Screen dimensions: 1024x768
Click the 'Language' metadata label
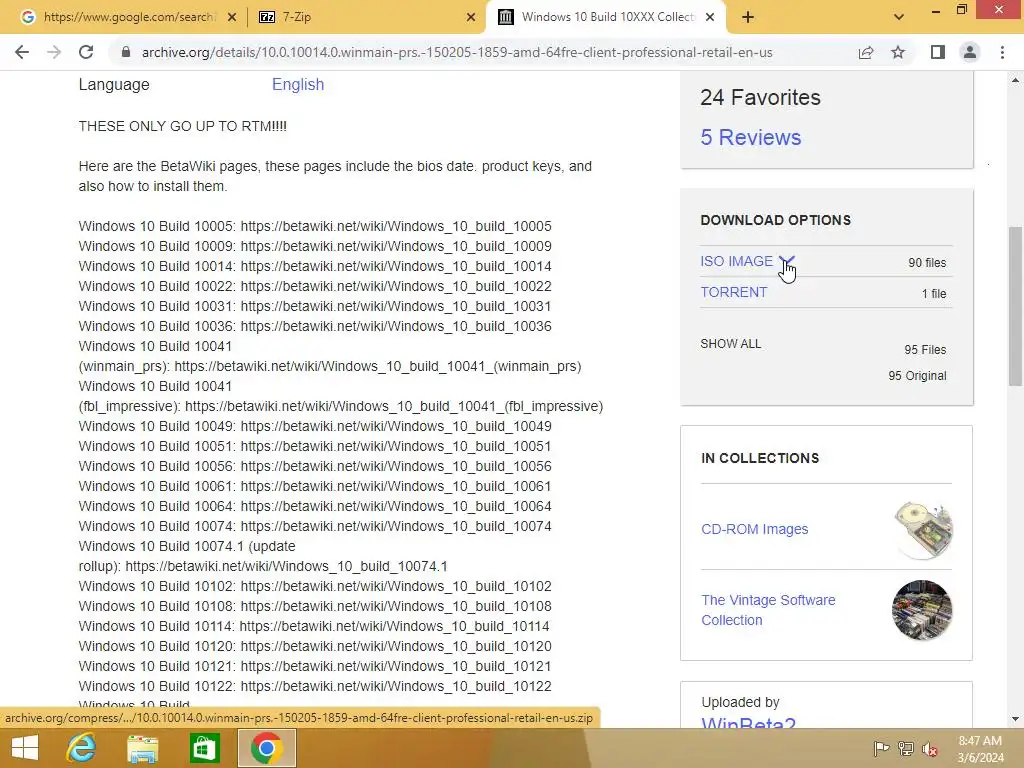[114, 84]
